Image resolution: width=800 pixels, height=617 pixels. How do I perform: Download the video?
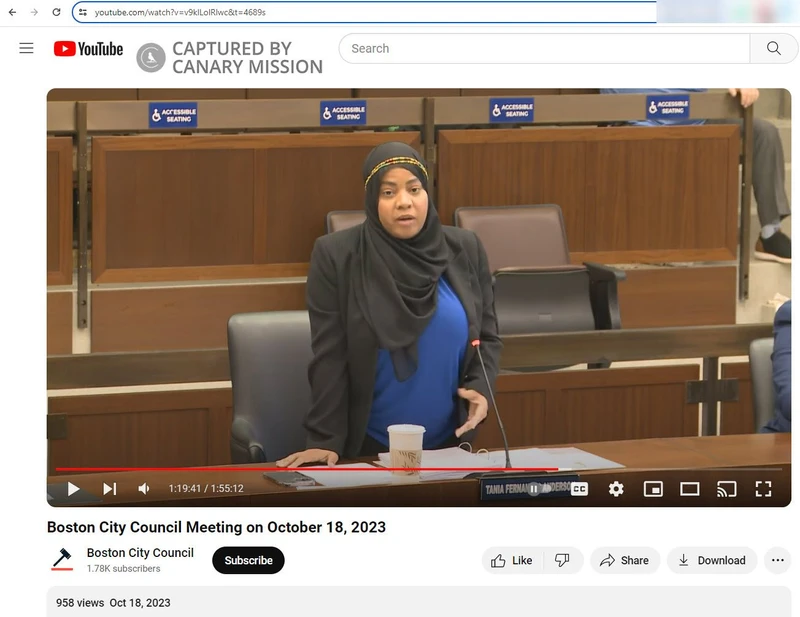[x=712, y=560]
